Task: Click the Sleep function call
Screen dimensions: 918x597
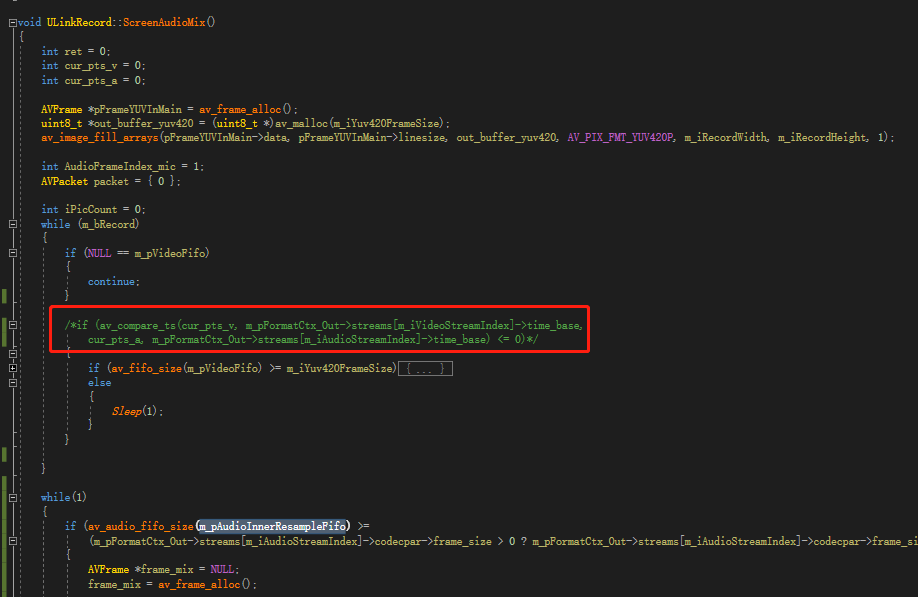Action: [x=127, y=411]
